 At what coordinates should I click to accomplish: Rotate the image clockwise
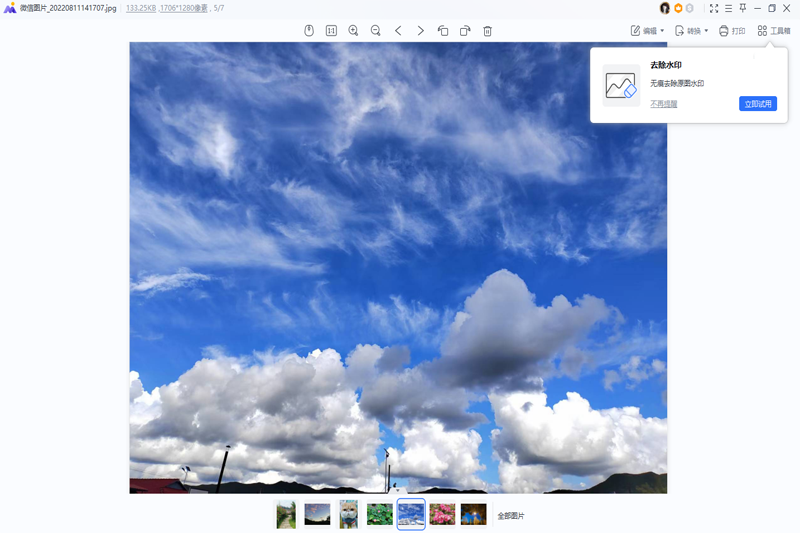tap(465, 31)
